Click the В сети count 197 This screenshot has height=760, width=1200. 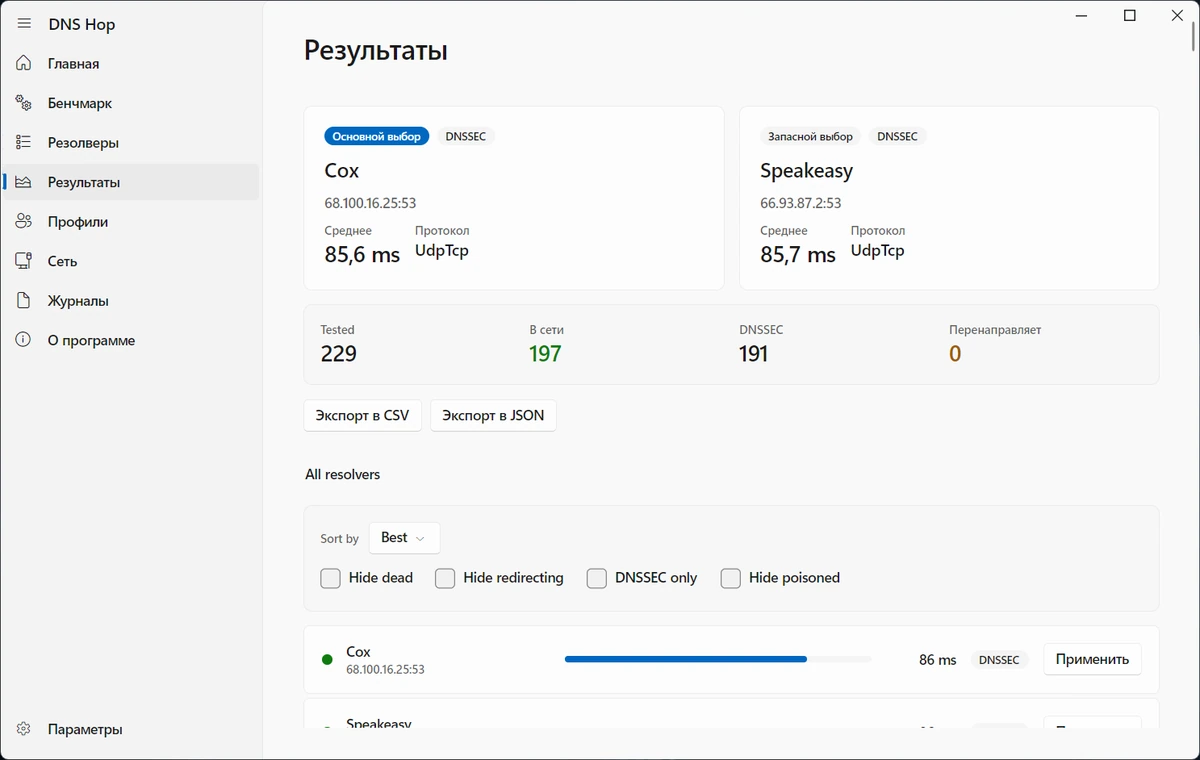[x=546, y=354]
